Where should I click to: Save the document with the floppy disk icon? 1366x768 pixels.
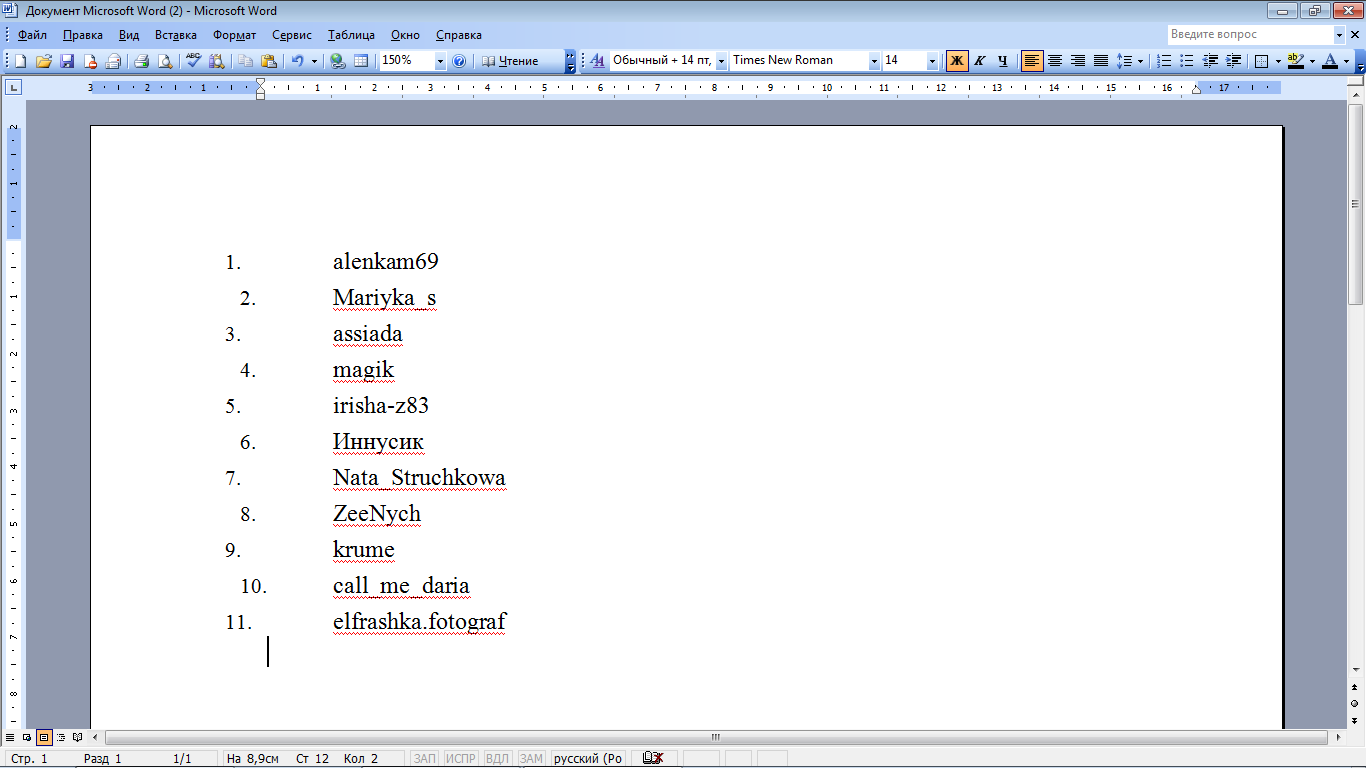(x=67, y=61)
